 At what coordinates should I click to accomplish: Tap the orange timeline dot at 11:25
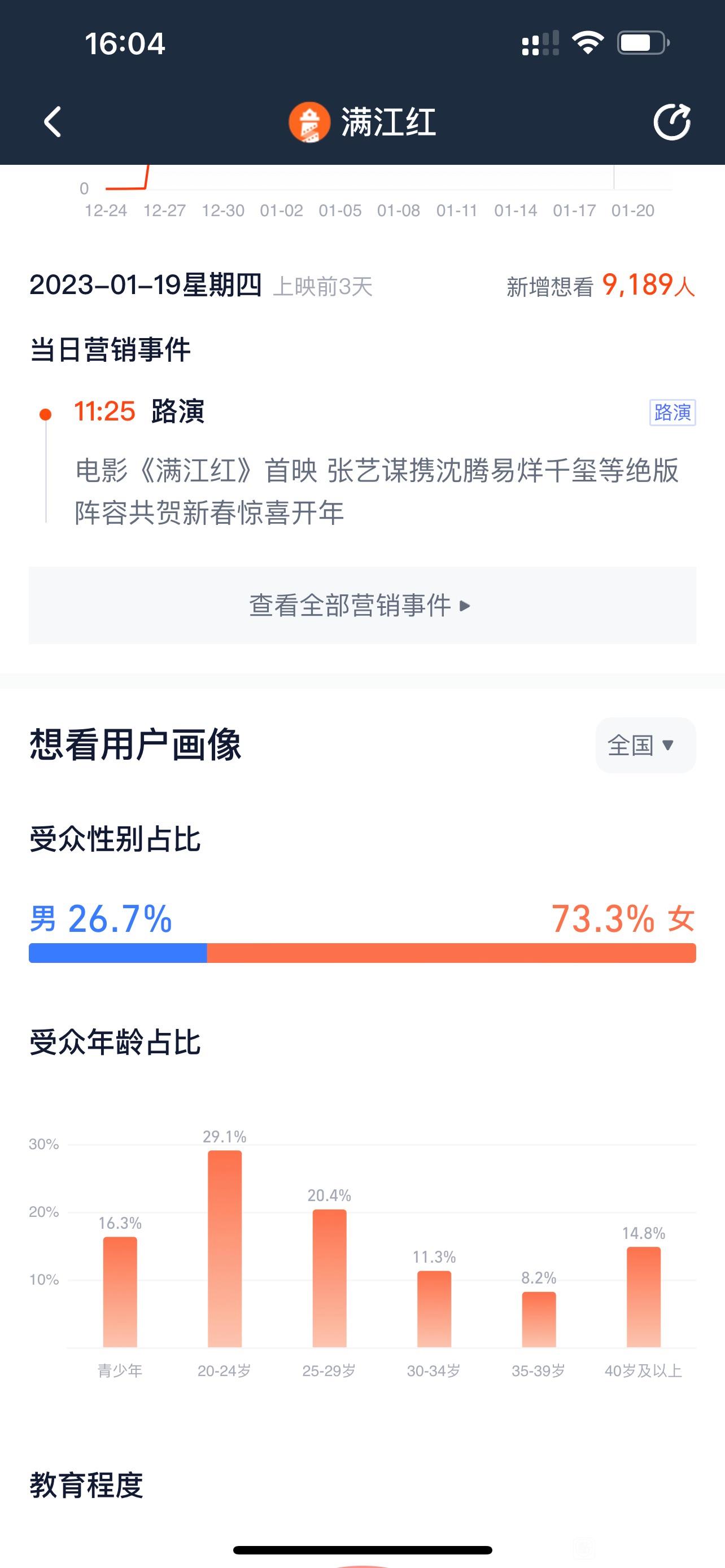coord(45,414)
